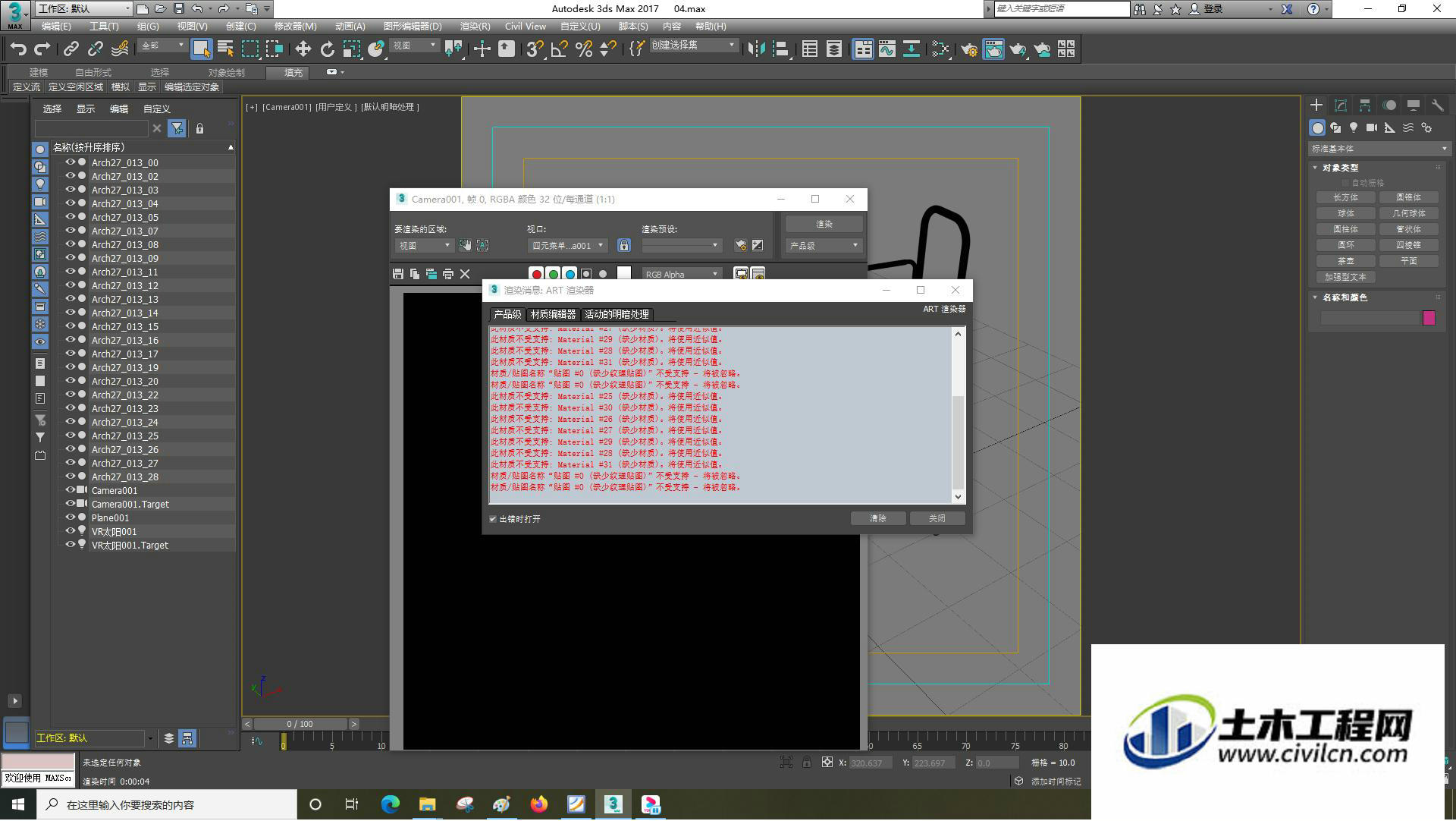The height and width of the screenshot is (821, 1456).
Task: Hide Camera001 with its eye icon
Action: 70,490
